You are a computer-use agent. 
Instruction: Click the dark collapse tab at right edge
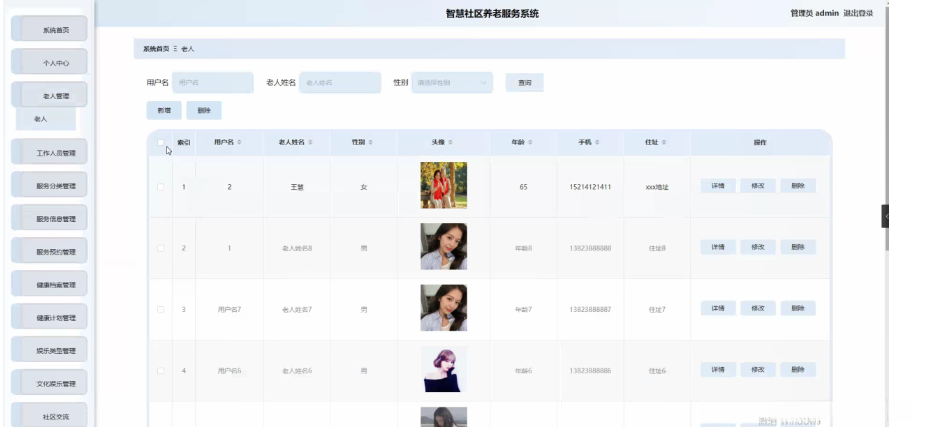click(x=885, y=216)
